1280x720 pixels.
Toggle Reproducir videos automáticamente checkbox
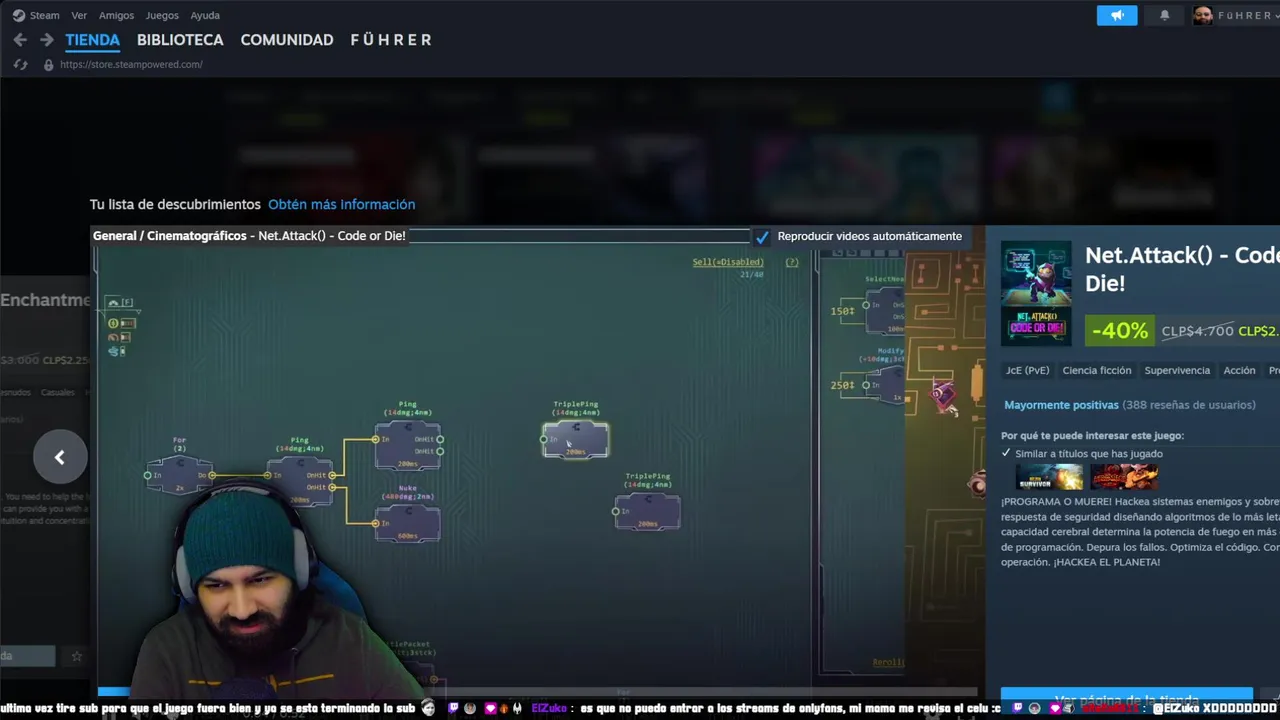[762, 237]
